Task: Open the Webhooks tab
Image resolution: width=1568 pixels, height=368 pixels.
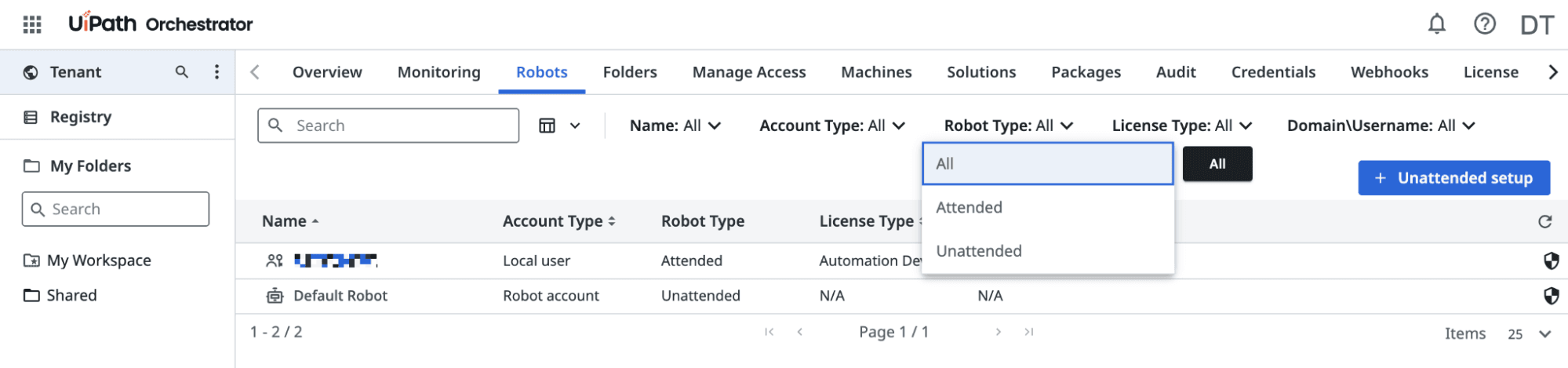Action: pyautogui.click(x=1389, y=72)
